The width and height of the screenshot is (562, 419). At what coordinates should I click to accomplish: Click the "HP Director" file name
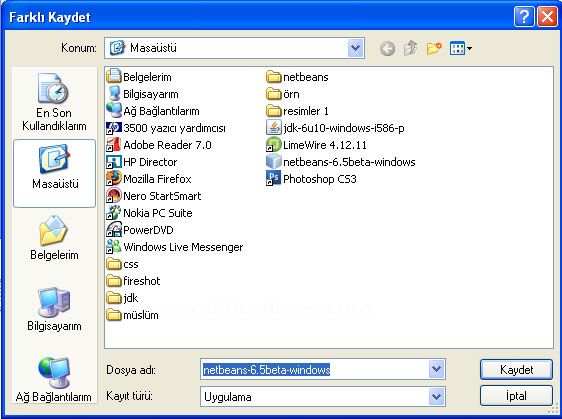(x=150, y=162)
